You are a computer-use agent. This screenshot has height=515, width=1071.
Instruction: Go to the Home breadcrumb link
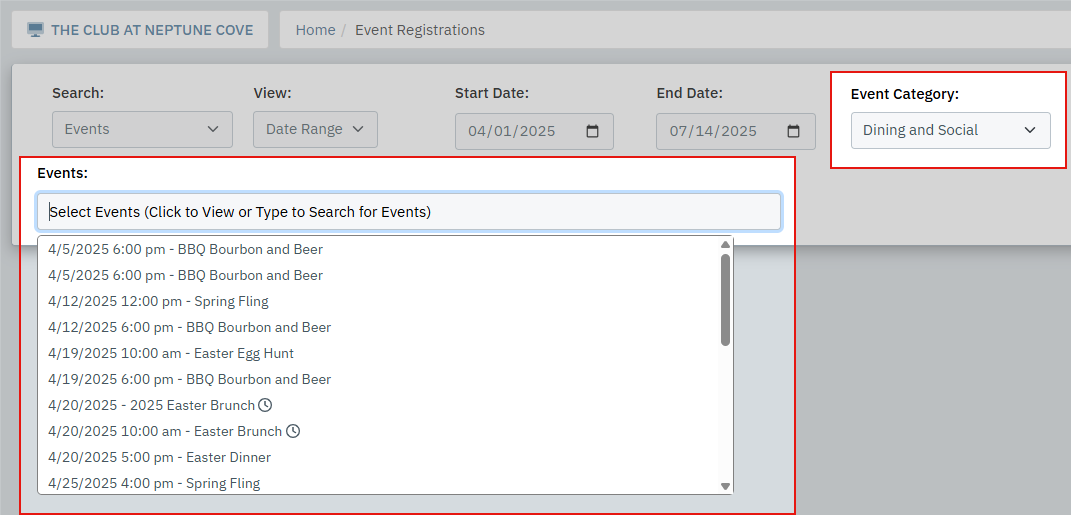(x=315, y=30)
